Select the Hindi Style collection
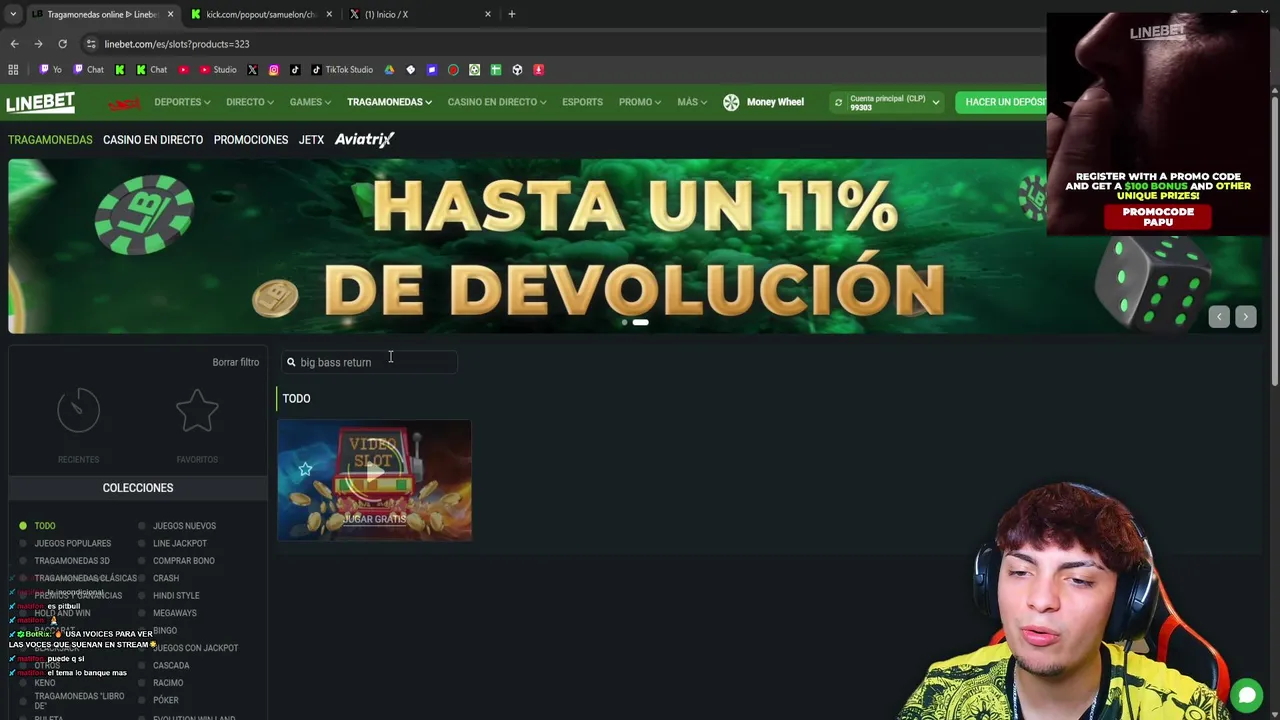Image resolution: width=1280 pixels, height=720 pixels. point(176,596)
